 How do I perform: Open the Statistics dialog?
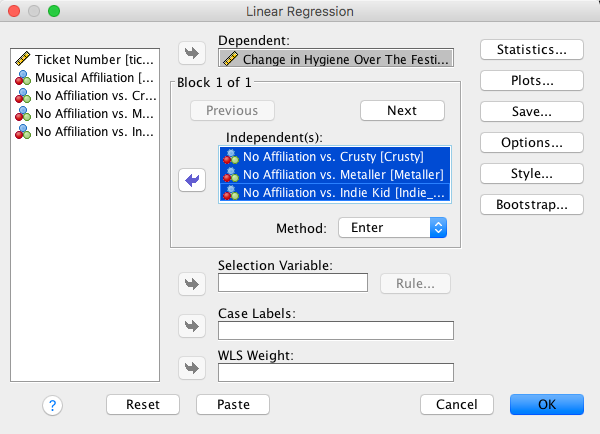531,49
